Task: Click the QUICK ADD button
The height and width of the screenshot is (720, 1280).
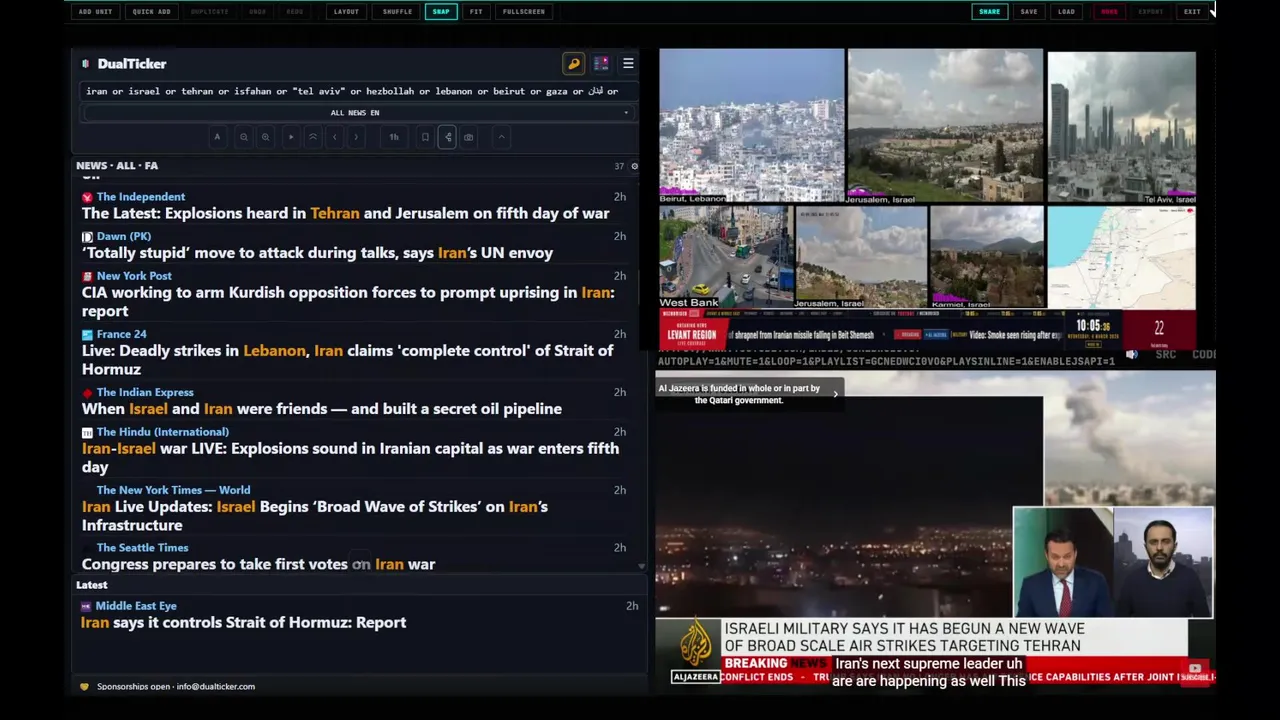Action: [151, 11]
